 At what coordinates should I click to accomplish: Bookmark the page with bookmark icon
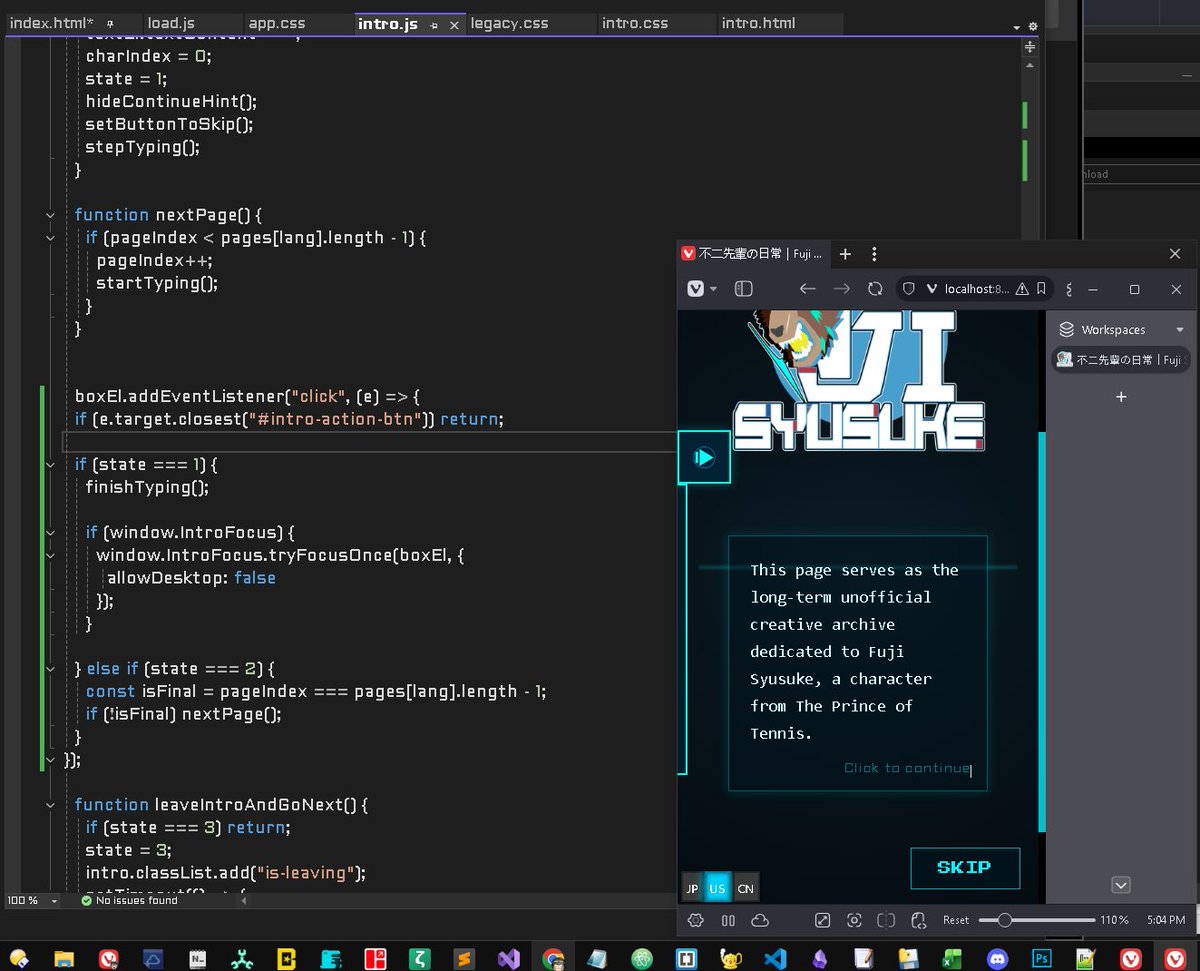(x=1041, y=288)
